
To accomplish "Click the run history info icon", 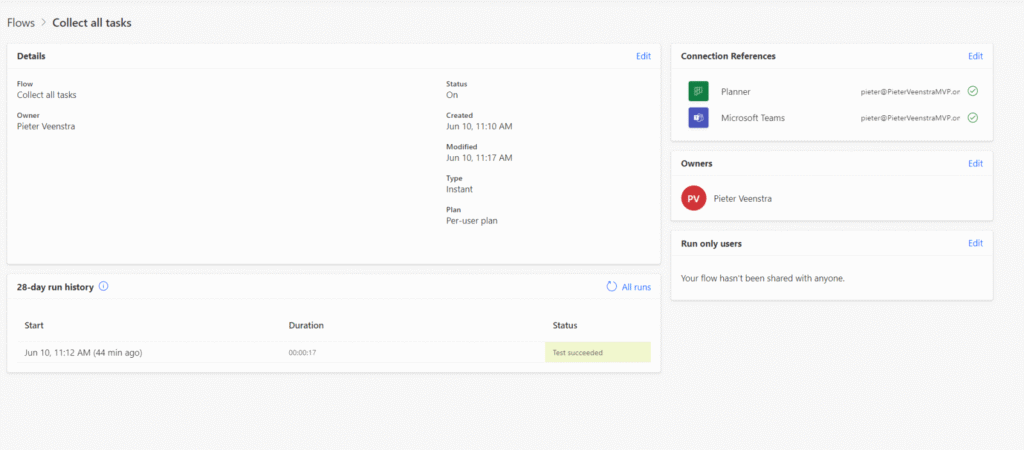I will pos(103,286).
